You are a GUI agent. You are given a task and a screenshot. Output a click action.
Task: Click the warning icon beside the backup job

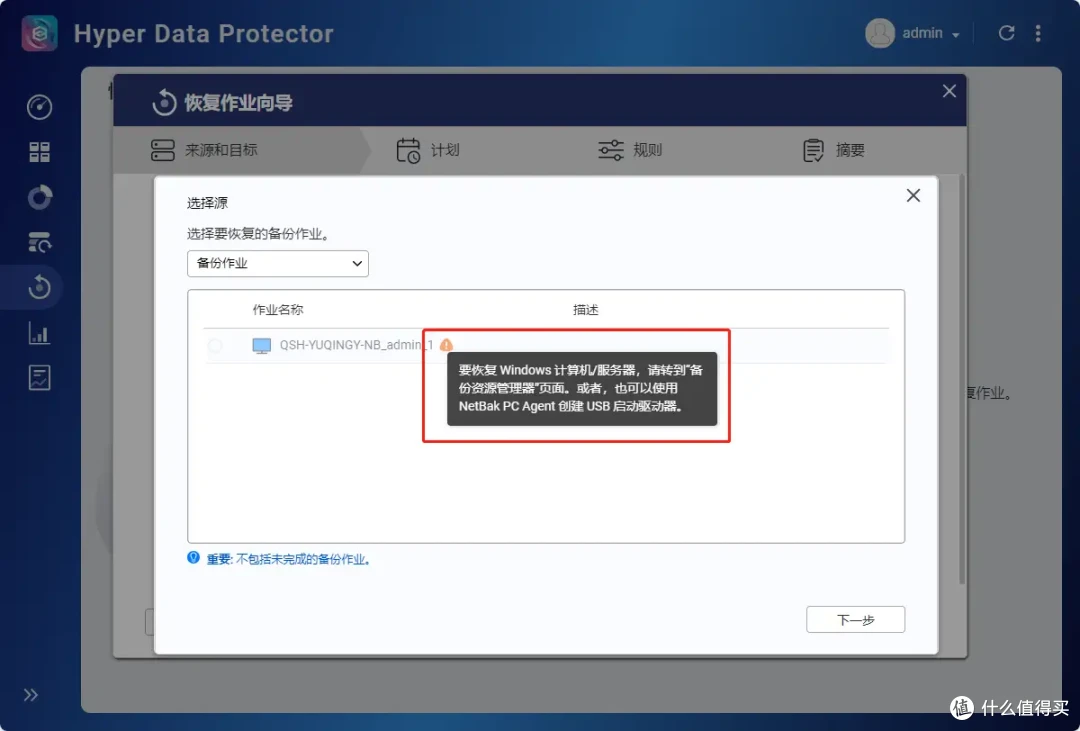coord(446,344)
